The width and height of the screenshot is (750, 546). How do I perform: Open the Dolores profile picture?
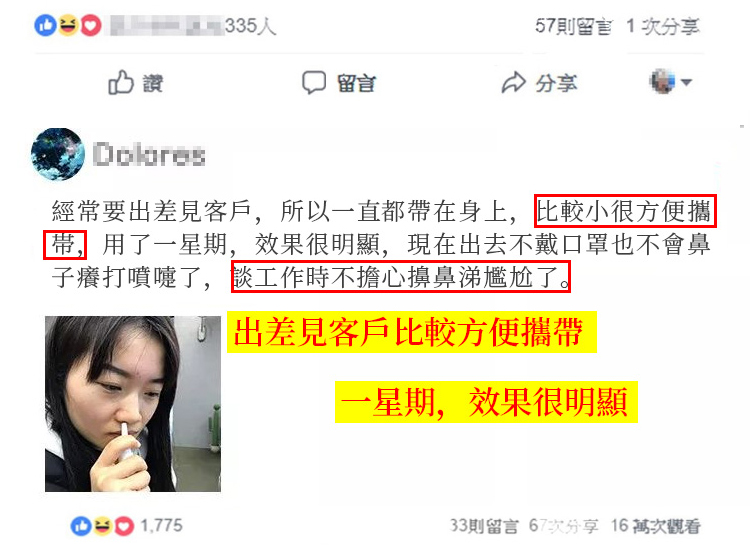pyautogui.click(x=58, y=154)
